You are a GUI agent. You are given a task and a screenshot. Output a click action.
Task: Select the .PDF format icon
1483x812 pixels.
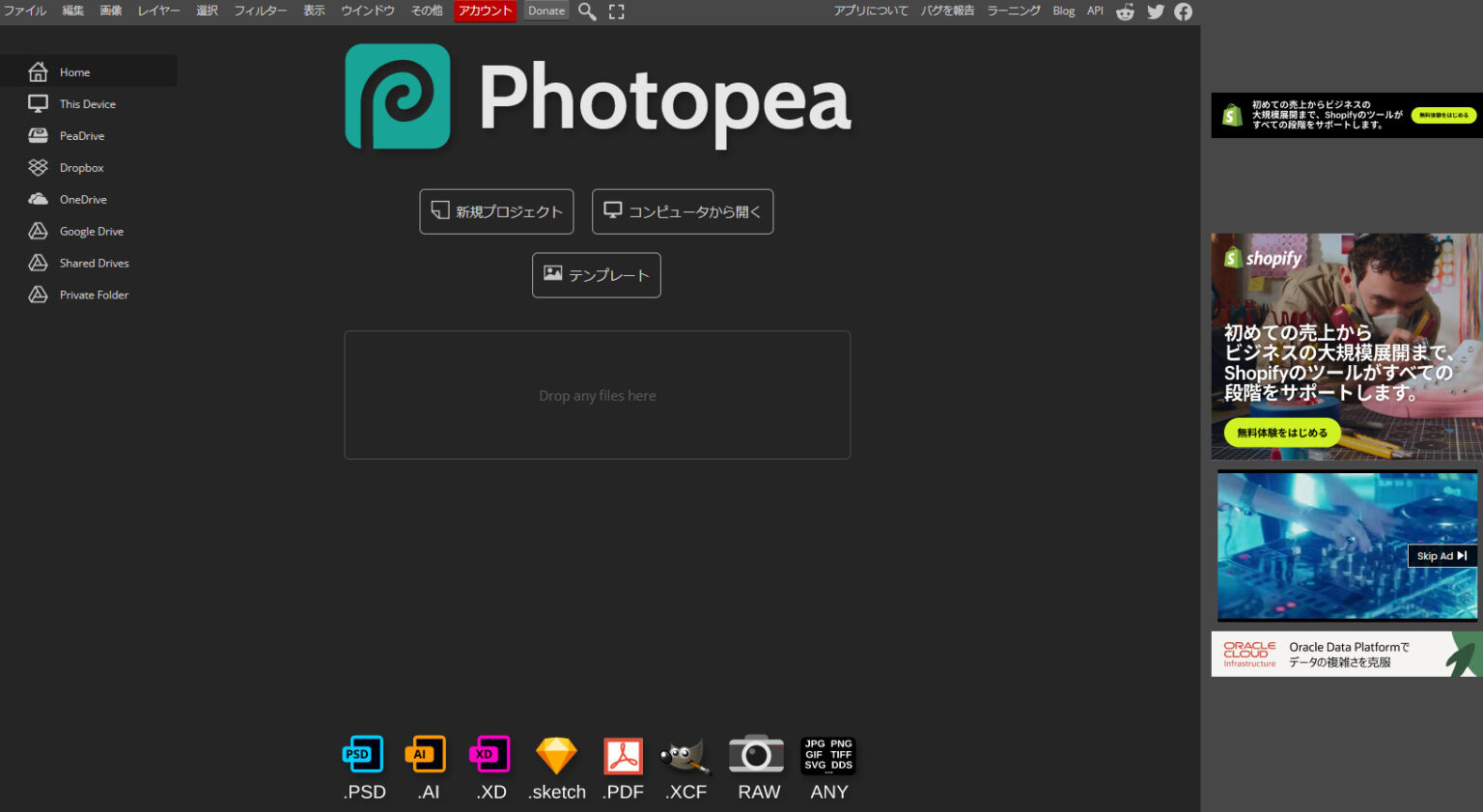point(622,754)
